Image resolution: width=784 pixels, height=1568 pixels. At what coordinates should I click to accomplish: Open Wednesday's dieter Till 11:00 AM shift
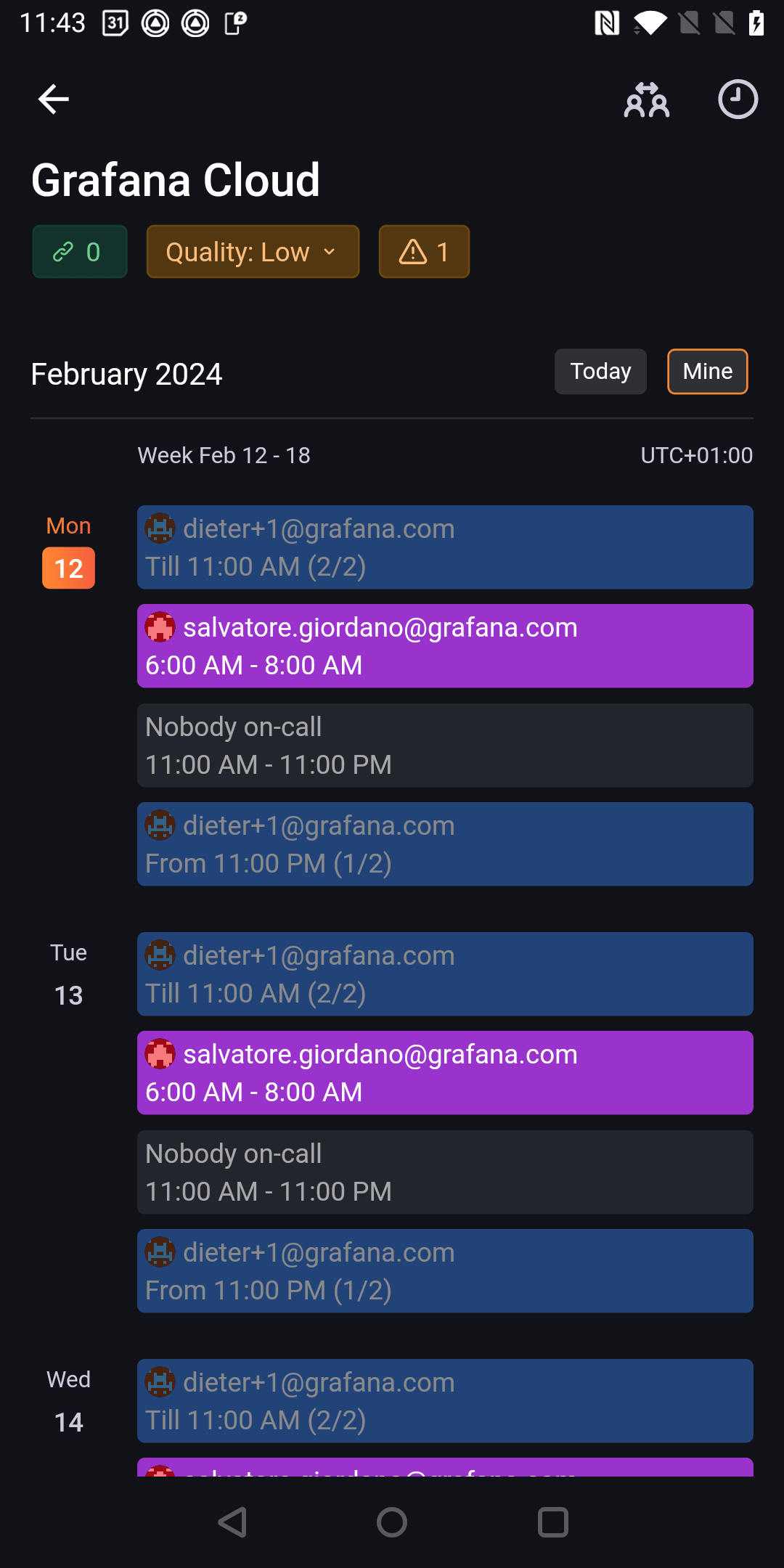click(445, 1401)
